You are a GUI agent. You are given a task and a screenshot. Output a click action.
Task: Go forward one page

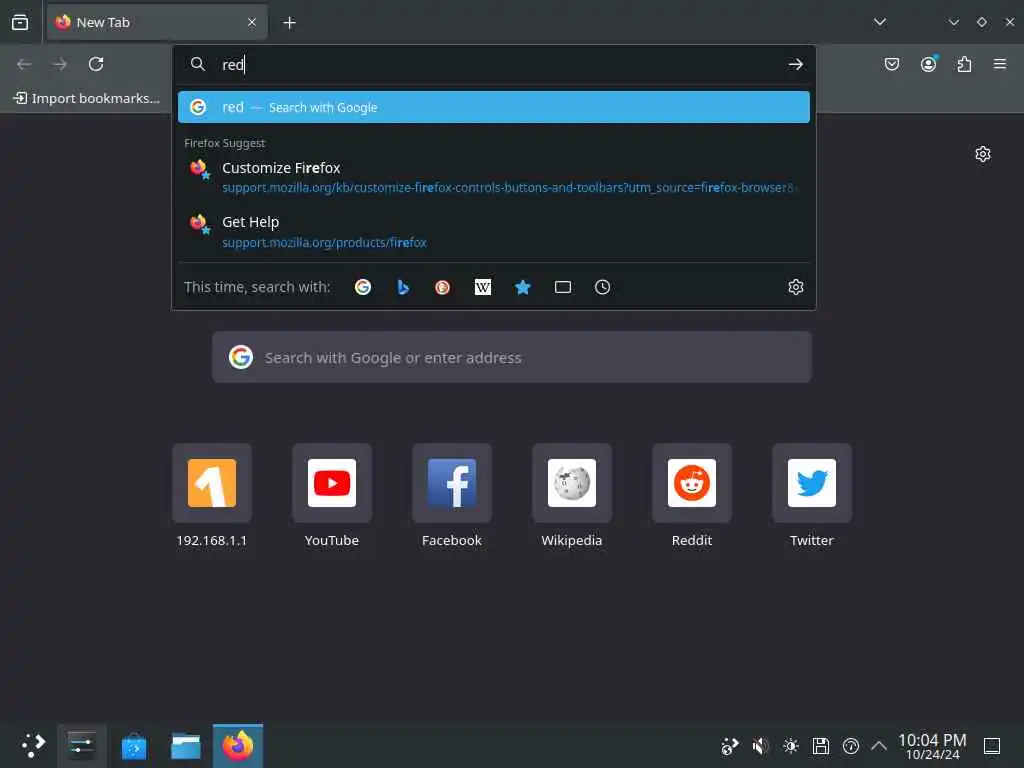coord(60,64)
